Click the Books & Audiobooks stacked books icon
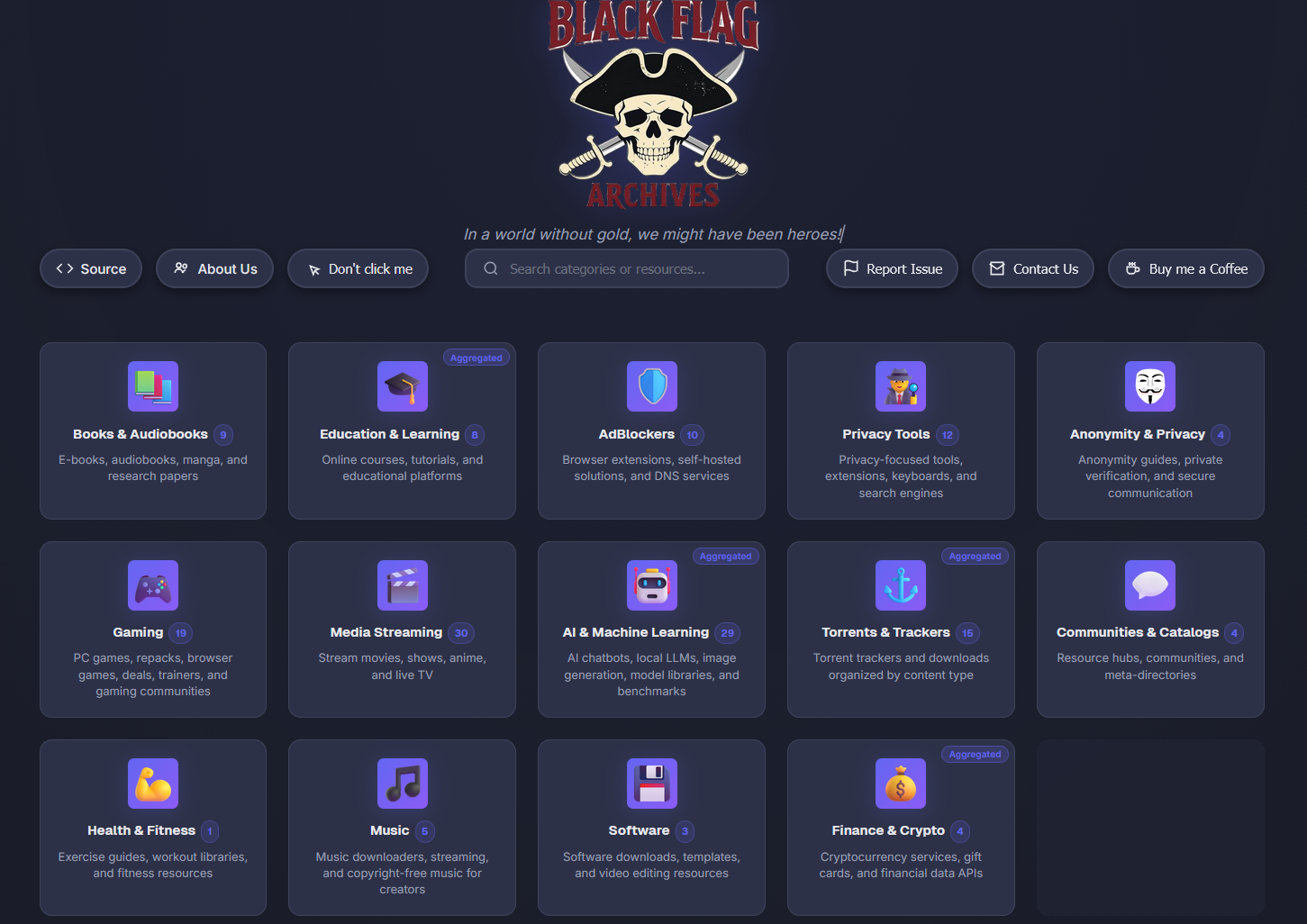The width and height of the screenshot is (1307, 924). [x=153, y=386]
